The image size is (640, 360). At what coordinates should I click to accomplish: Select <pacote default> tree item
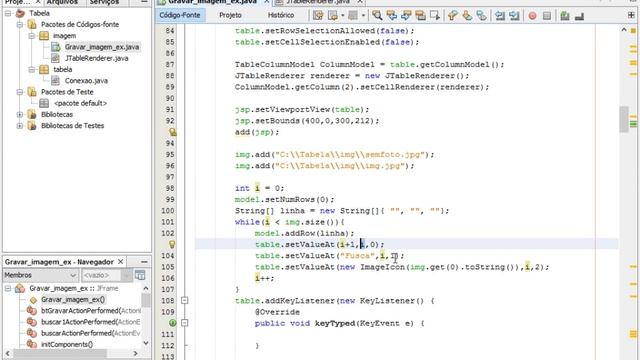[80, 103]
